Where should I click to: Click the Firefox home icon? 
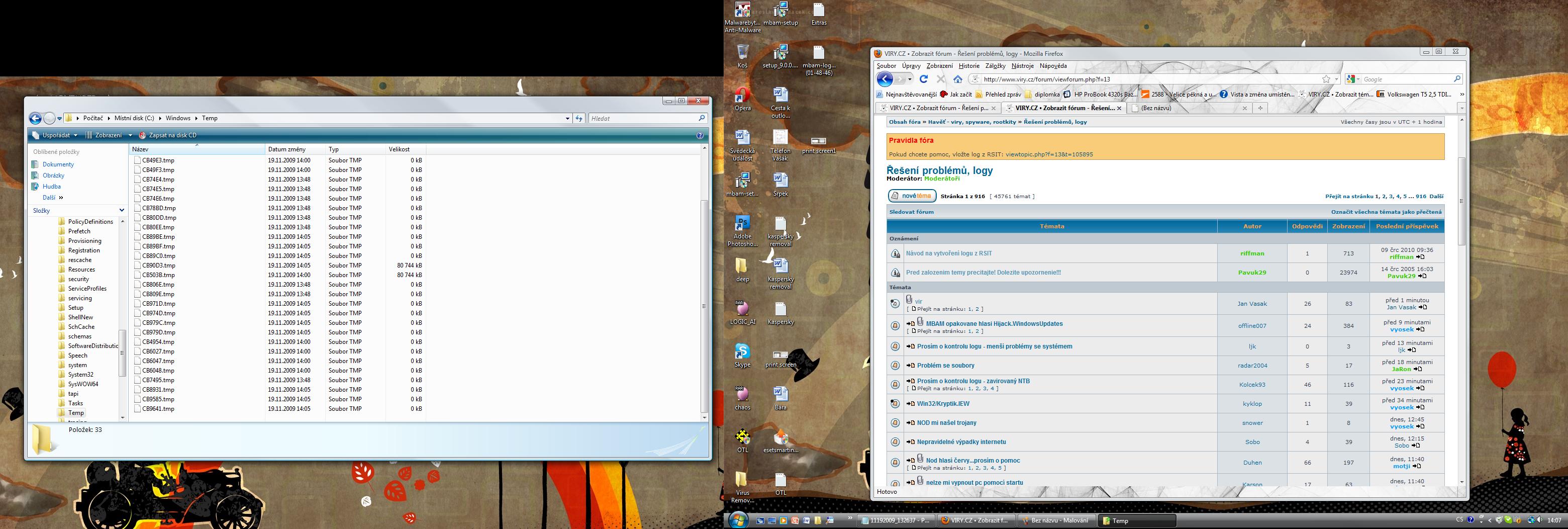[x=957, y=79]
